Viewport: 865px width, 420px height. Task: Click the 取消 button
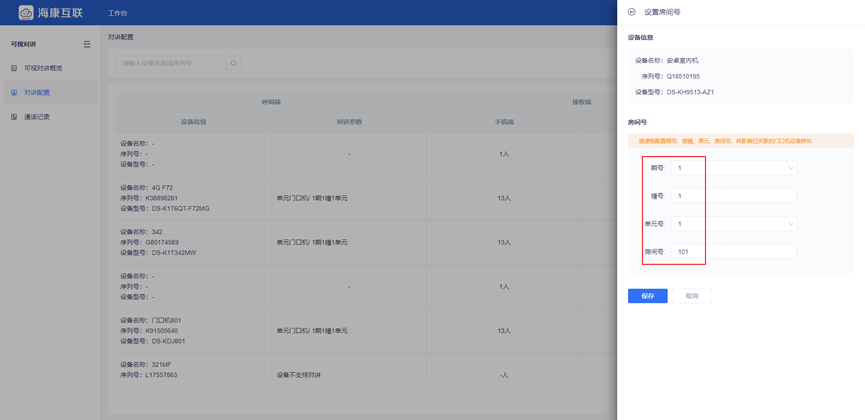[691, 296]
